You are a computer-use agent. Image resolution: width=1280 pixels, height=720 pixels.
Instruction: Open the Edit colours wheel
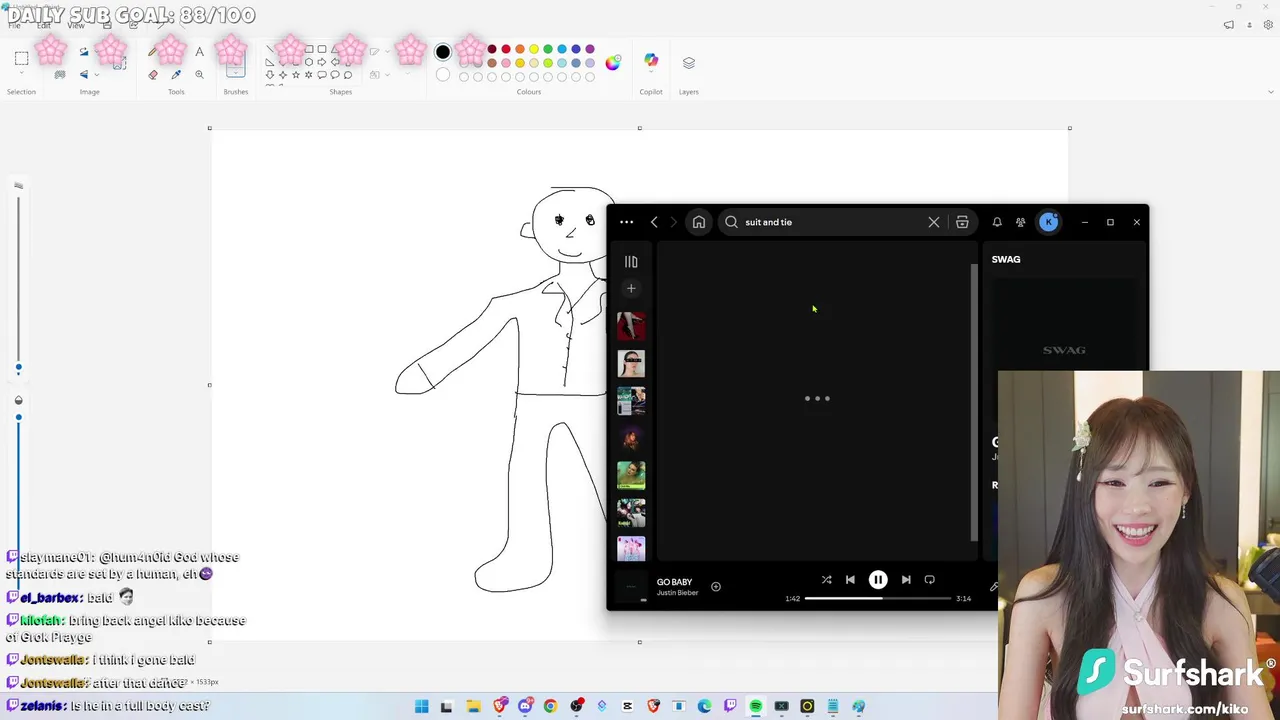pos(613,62)
